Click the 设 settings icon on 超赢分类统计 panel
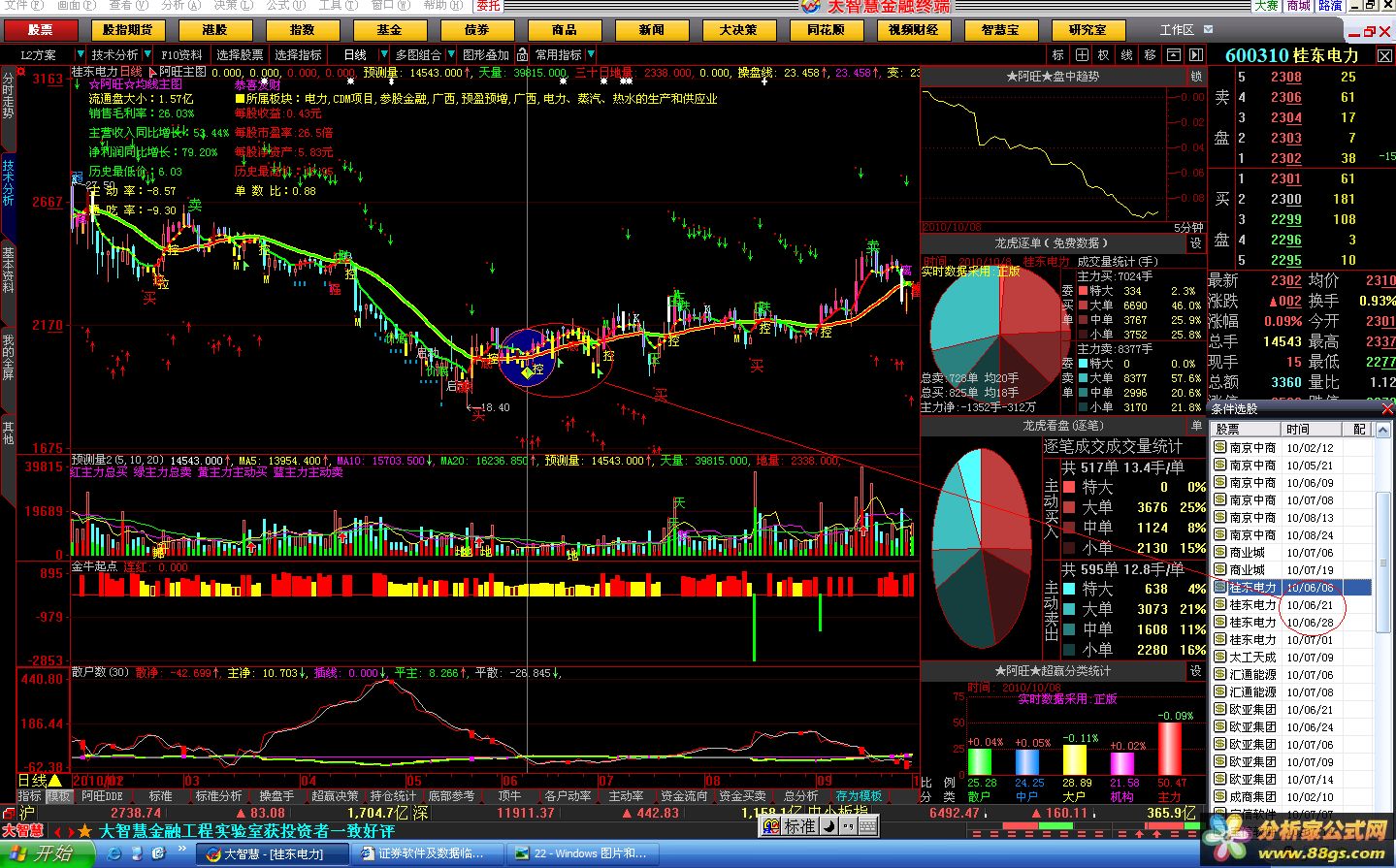 pos(1196,670)
